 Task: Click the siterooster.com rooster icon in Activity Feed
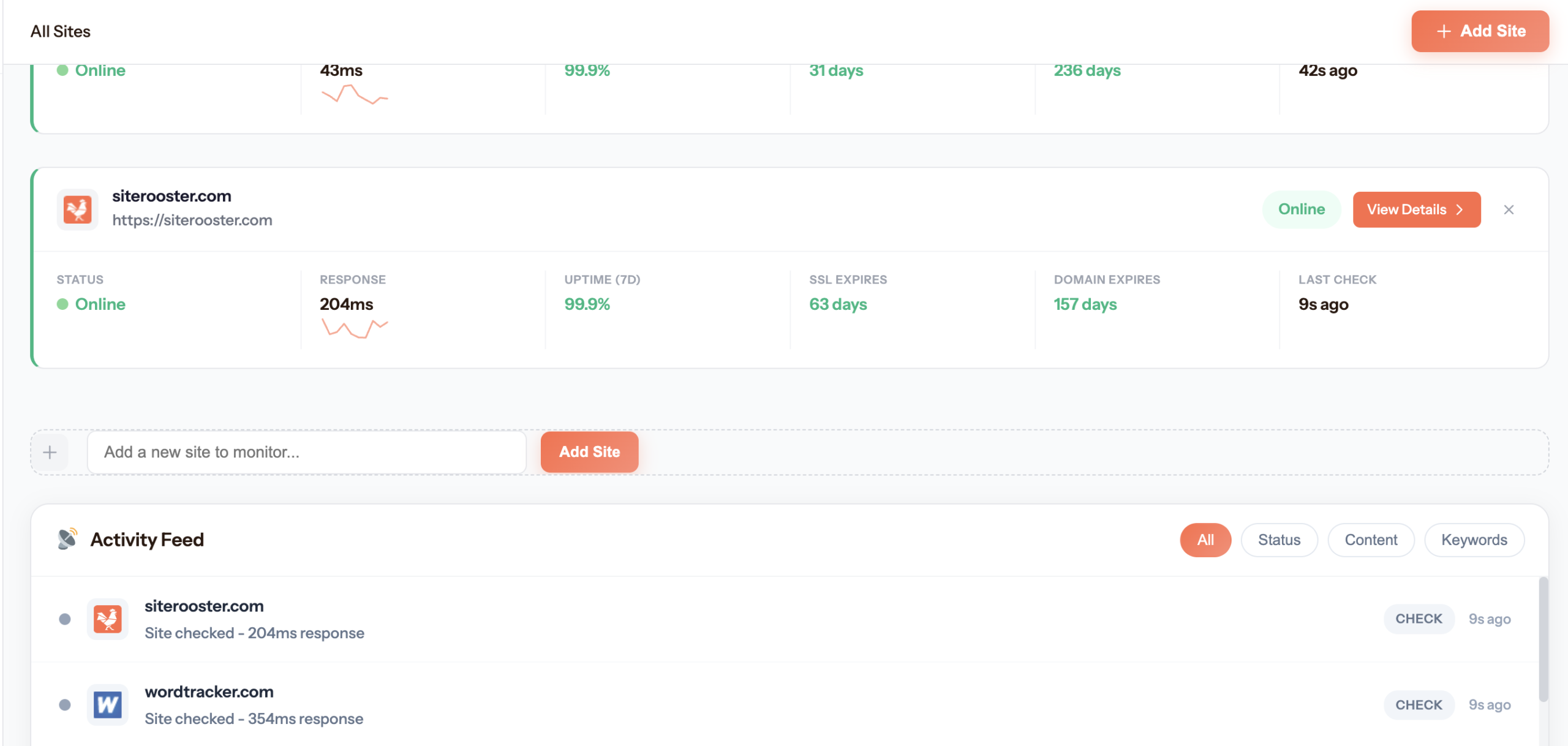pyautogui.click(x=107, y=619)
